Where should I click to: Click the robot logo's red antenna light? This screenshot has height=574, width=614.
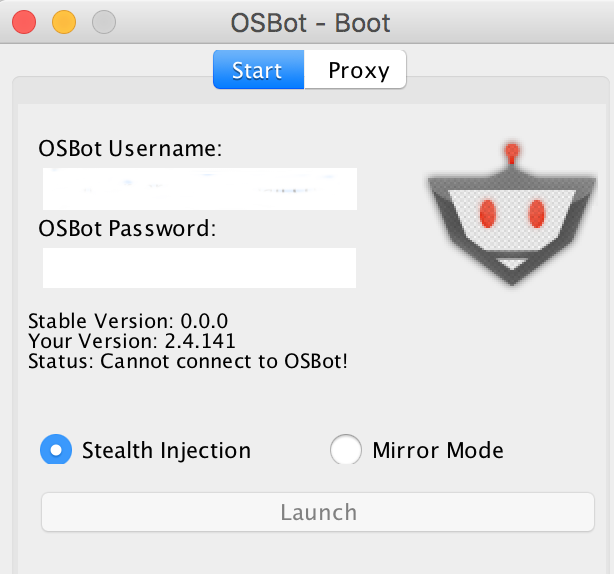click(x=512, y=151)
